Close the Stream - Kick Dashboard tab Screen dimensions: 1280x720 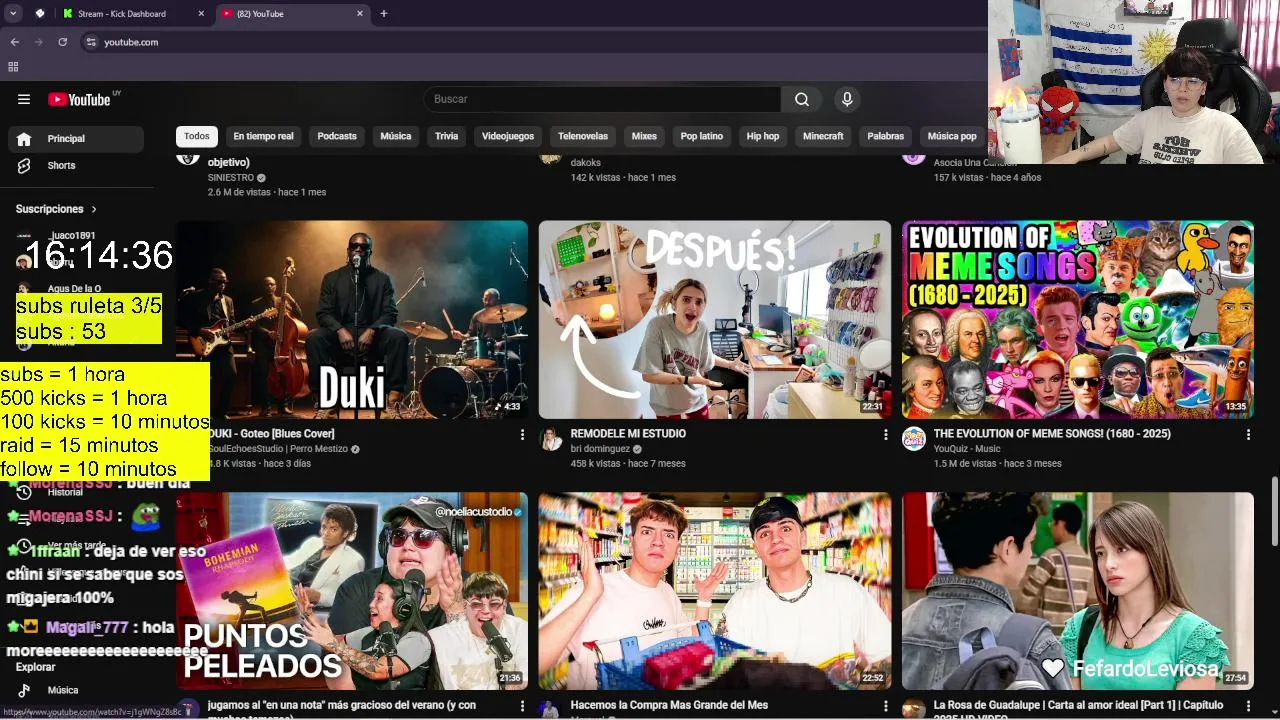(x=201, y=14)
